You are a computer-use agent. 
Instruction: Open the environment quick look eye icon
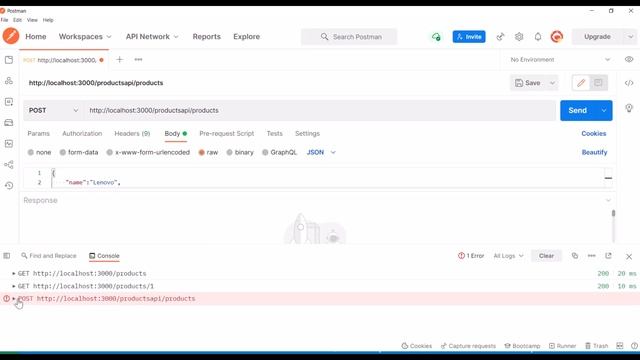pyautogui.click(x=629, y=60)
